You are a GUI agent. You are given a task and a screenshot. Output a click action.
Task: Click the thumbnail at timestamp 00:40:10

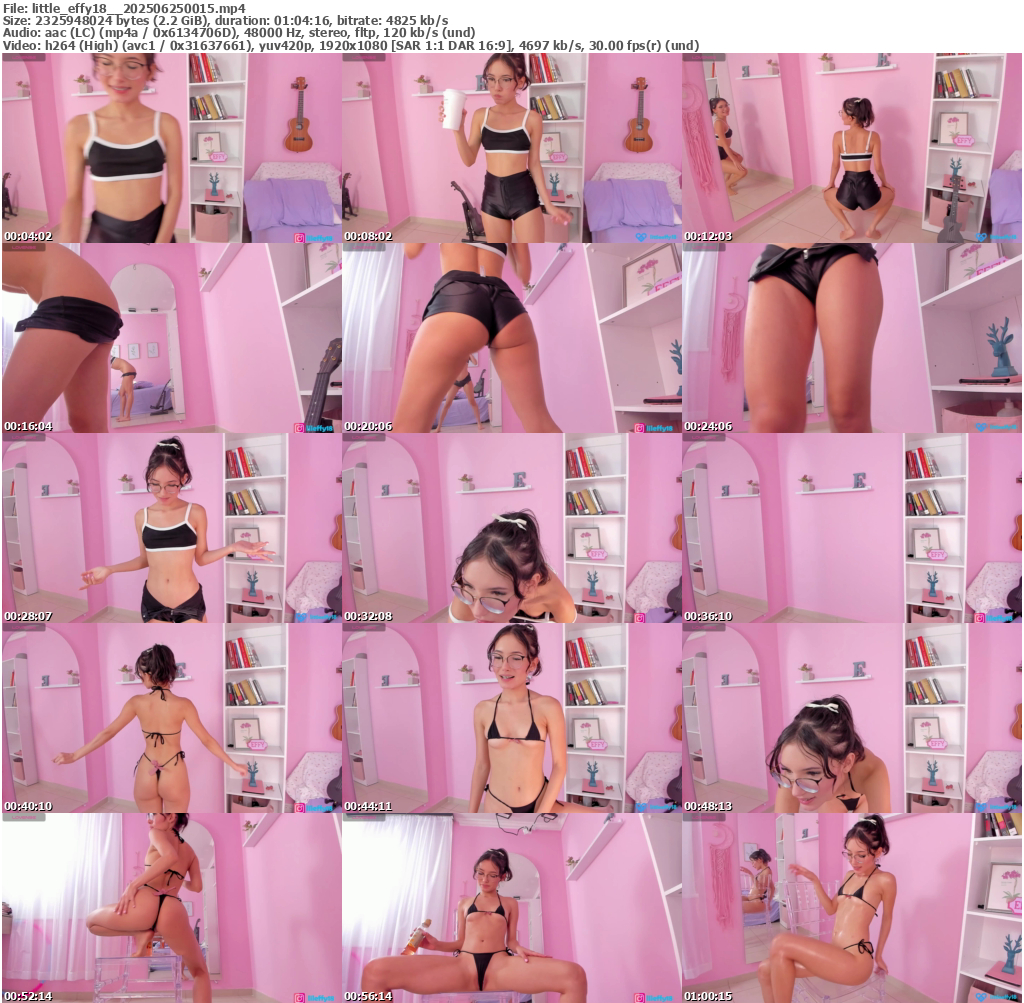(x=171, y=718)
